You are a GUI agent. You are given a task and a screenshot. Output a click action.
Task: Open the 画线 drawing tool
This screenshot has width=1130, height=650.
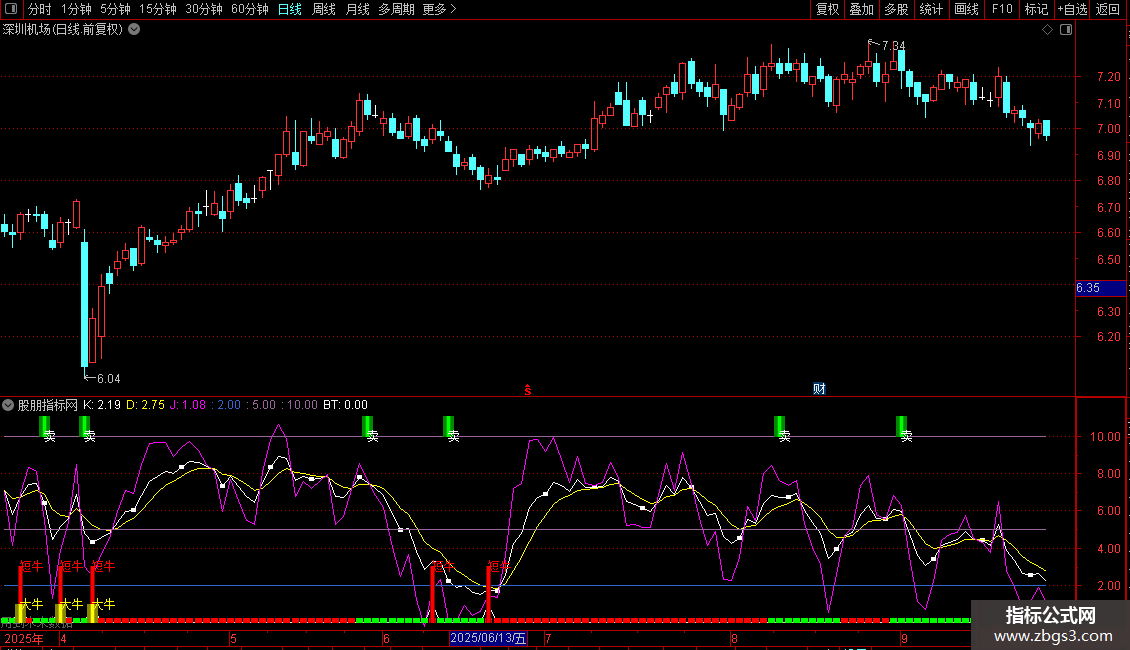click(966, 10)
